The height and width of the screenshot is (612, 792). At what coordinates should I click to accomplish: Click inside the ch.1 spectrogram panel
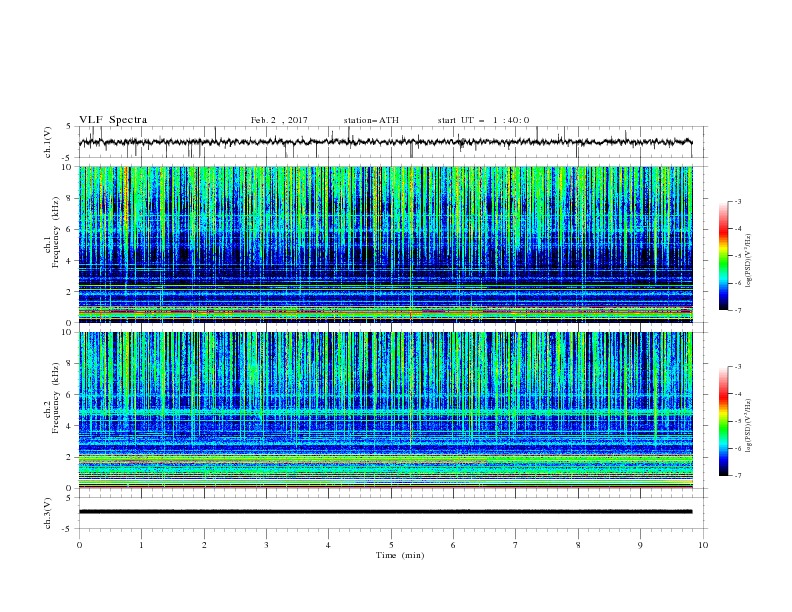pyautogui.click(x=385, y=244)
